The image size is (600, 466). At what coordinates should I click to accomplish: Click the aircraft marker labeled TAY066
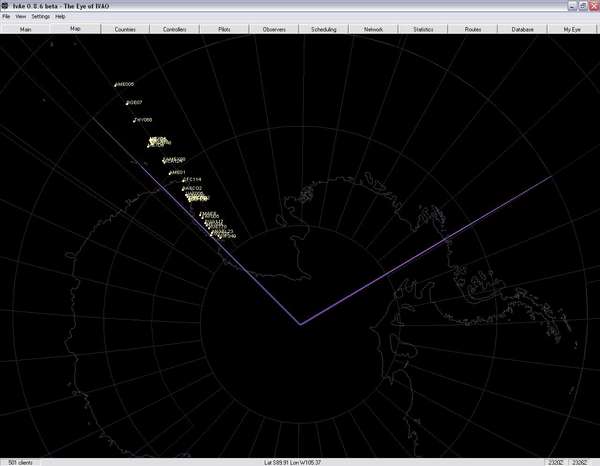pyautogui.click(x=134, y=120)
